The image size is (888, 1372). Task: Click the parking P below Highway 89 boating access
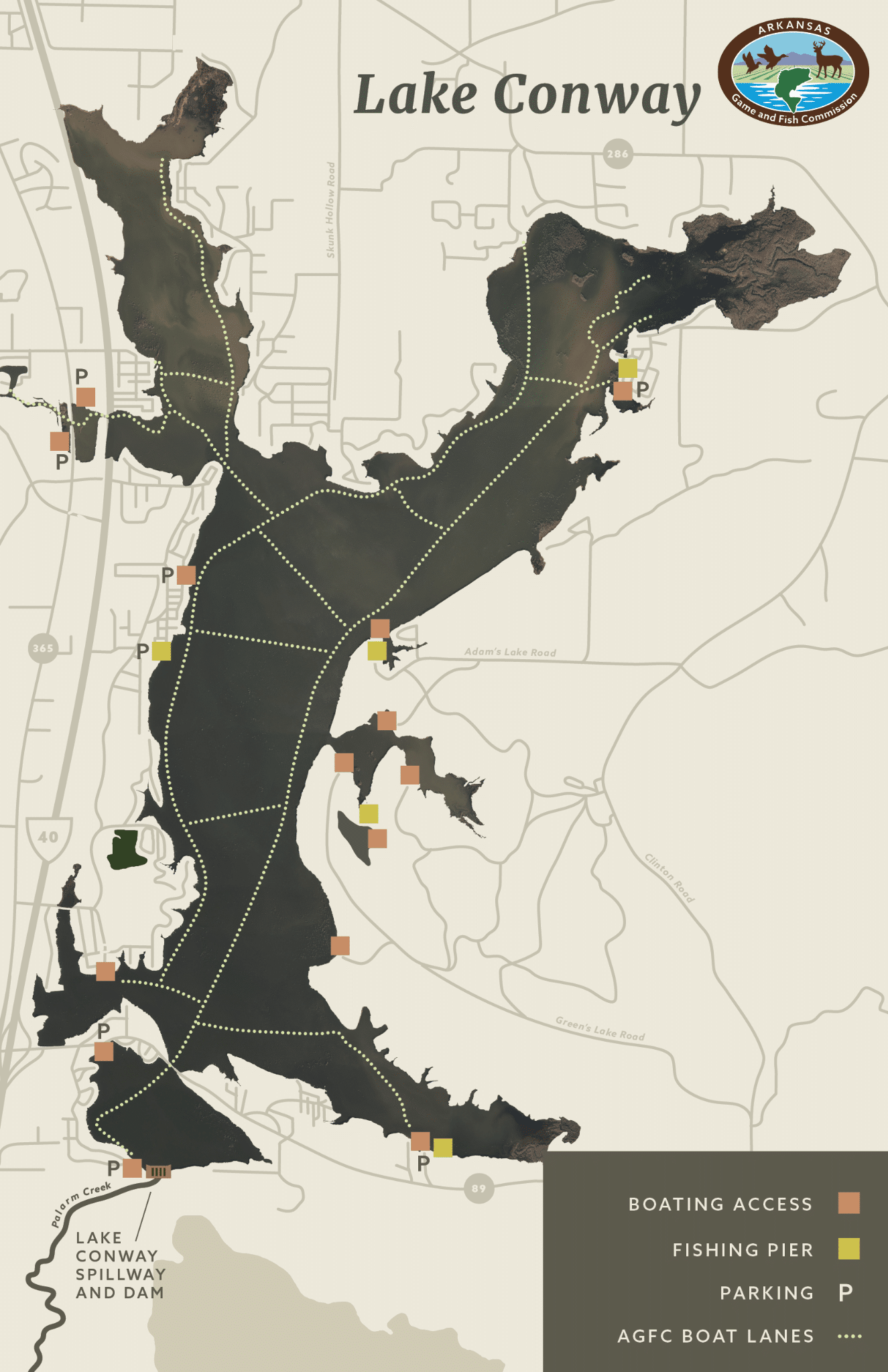423,1164
